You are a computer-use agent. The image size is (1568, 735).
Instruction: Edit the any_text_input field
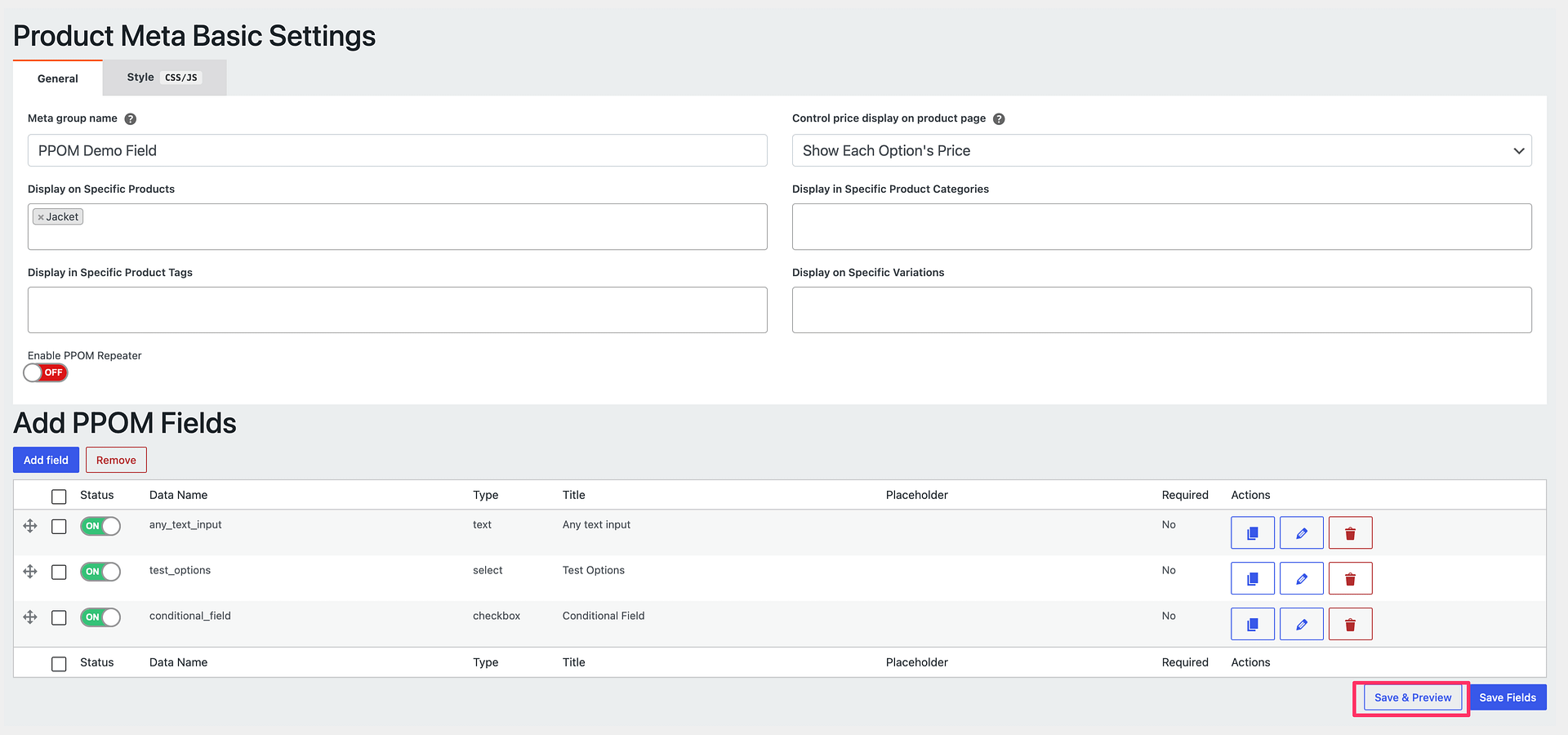pyautogui.click(x=1301, y=532)
